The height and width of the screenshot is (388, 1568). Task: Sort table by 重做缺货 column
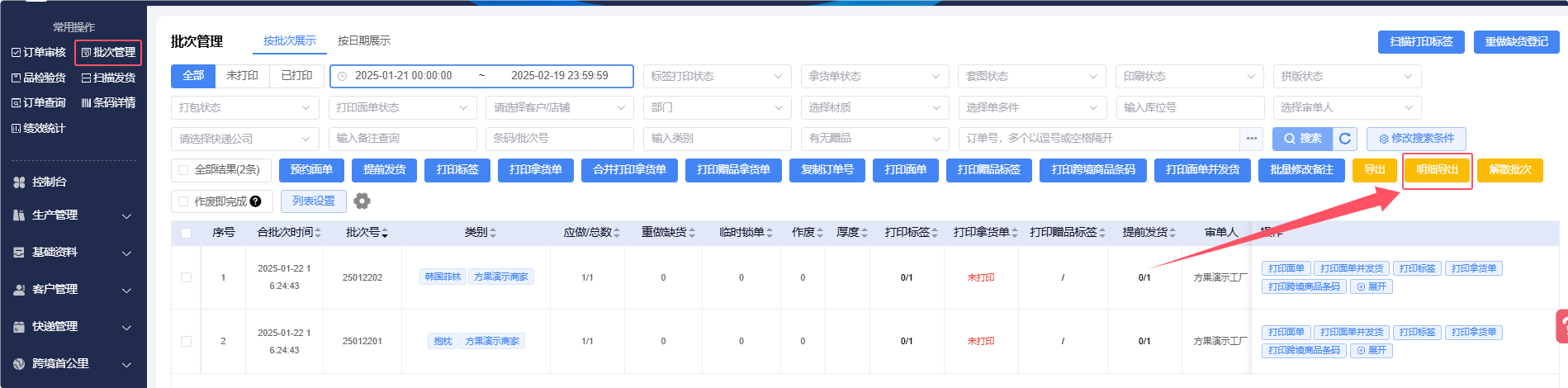coord(692,233)
